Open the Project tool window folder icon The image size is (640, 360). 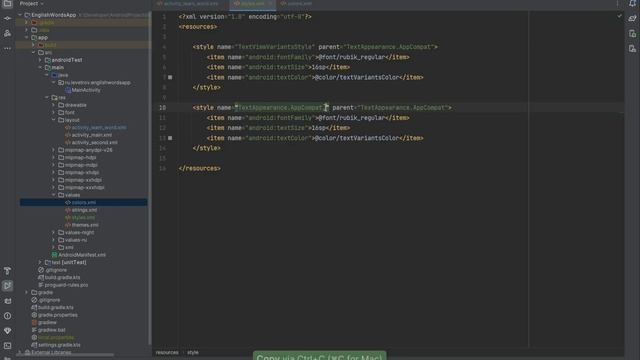point(7,4)
